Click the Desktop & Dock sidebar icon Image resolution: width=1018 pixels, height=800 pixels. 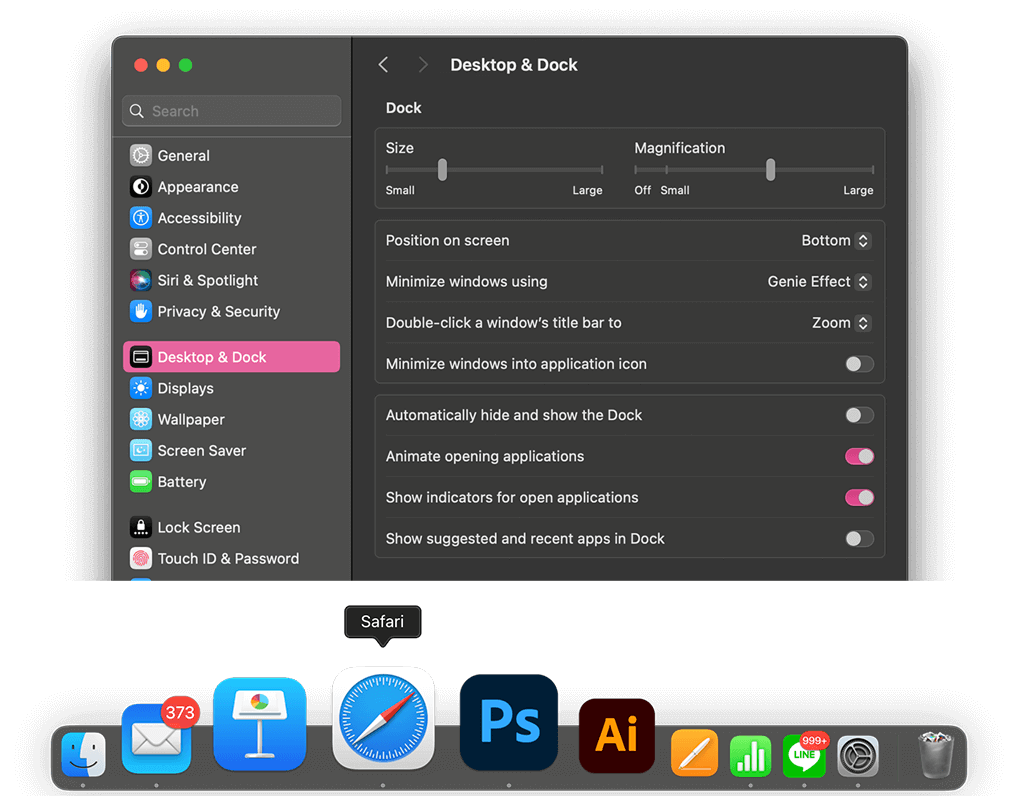(x=140, y=357)
